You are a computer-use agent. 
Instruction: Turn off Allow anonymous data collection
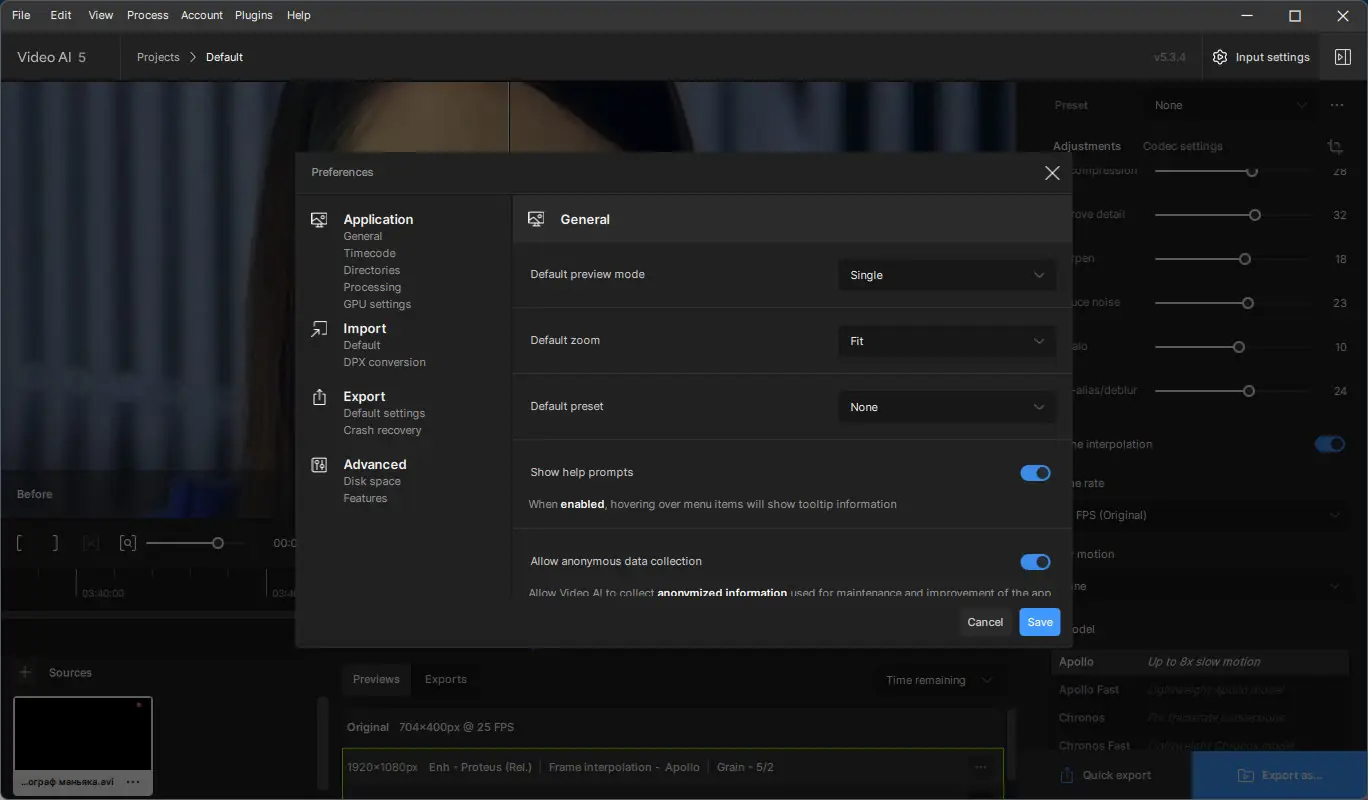tap(1035, 561)
